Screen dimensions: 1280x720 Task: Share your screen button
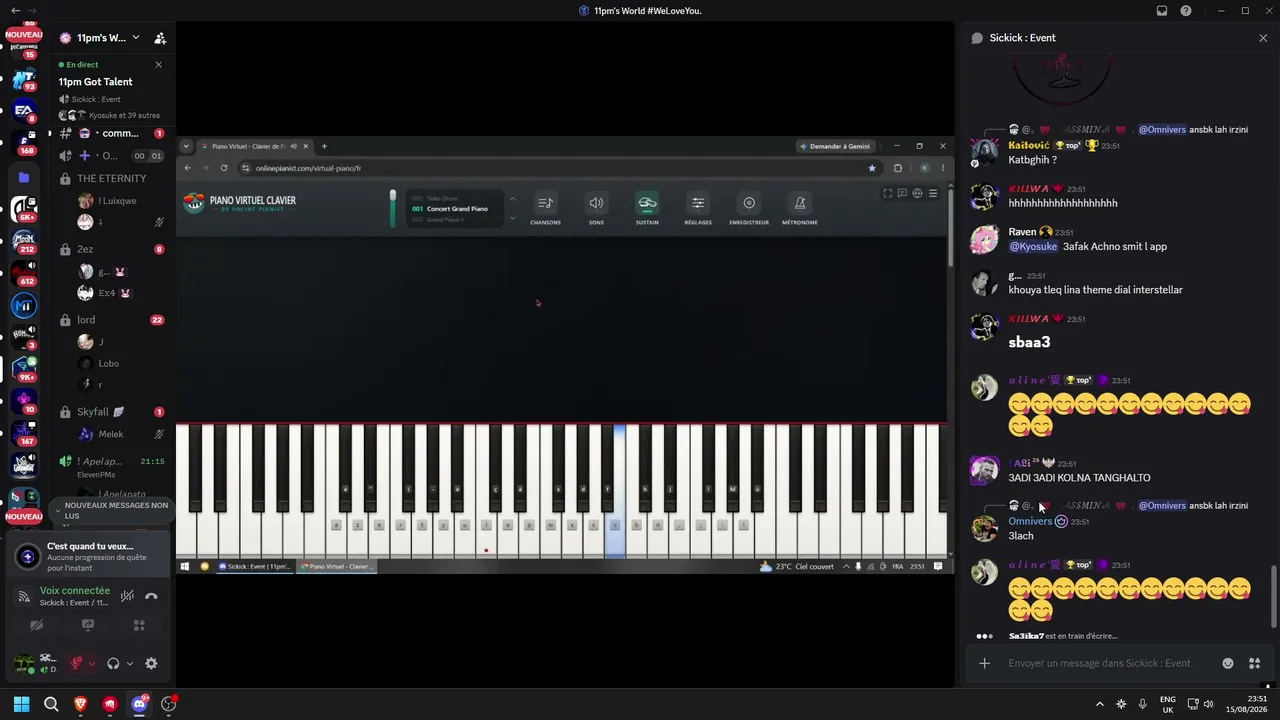pos(88,625)
